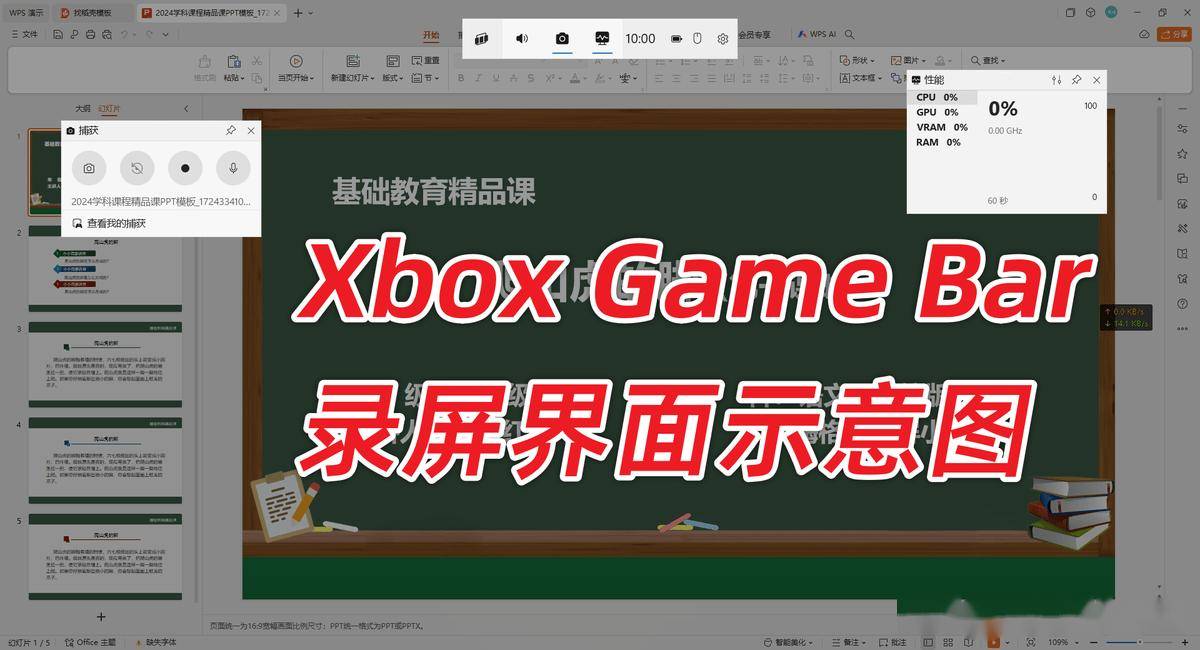Screen dimensions: 1200x650
Task: Click the undo arrow
Action: [125, 34]
